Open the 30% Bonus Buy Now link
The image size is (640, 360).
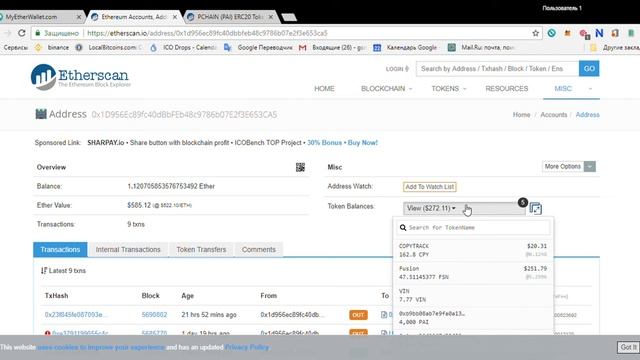(342, 142)
